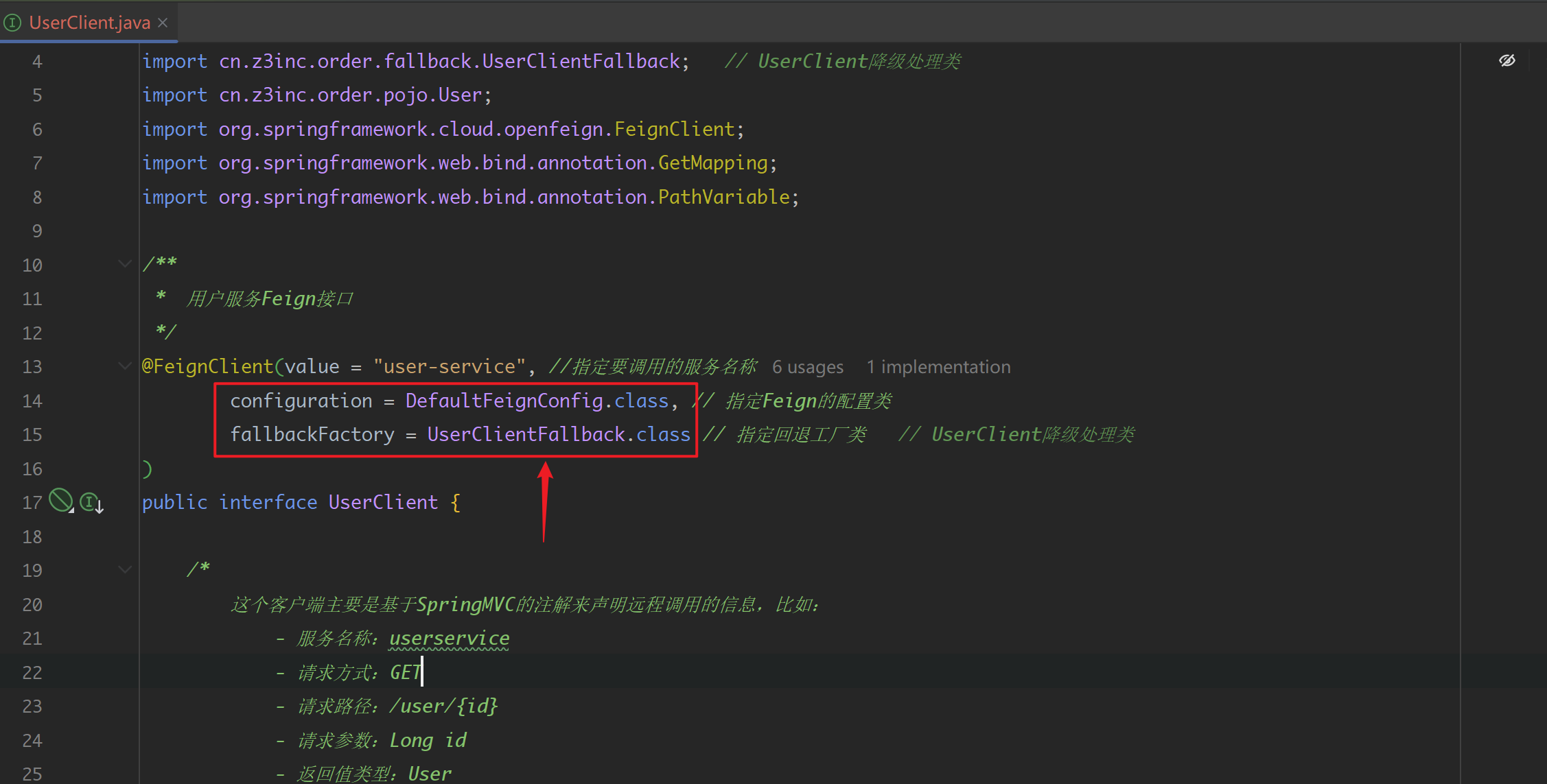The image size is (1547, 784).
Task: Click line number 22 in the gutter
Action: click(32, 673)
